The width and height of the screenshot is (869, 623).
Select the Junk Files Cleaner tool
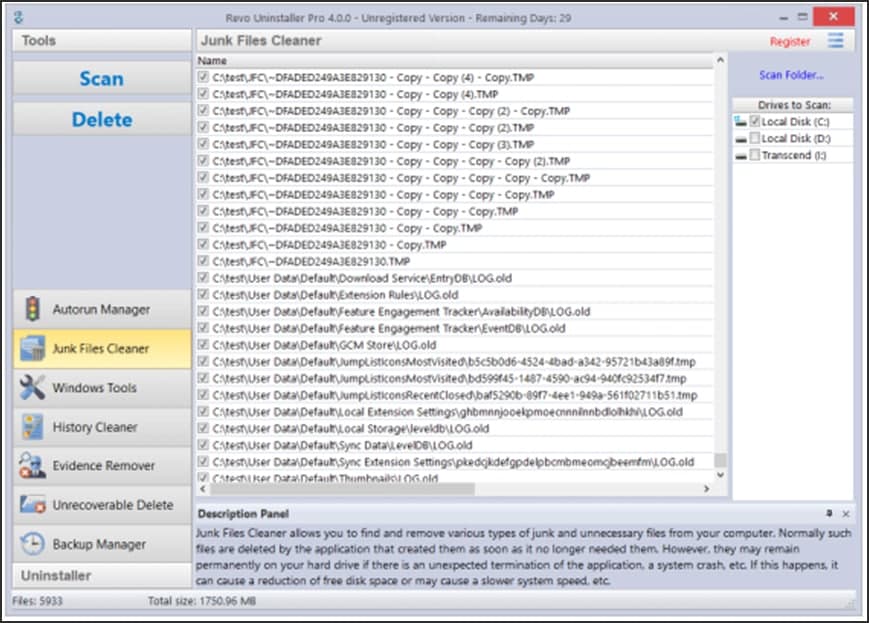tap(100, 349)
